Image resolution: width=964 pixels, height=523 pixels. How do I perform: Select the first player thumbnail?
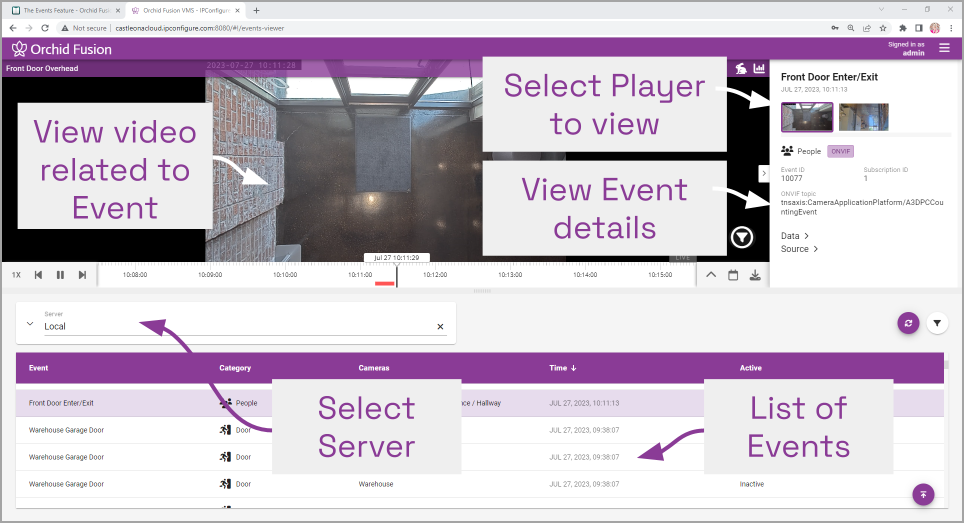(807, 117)
